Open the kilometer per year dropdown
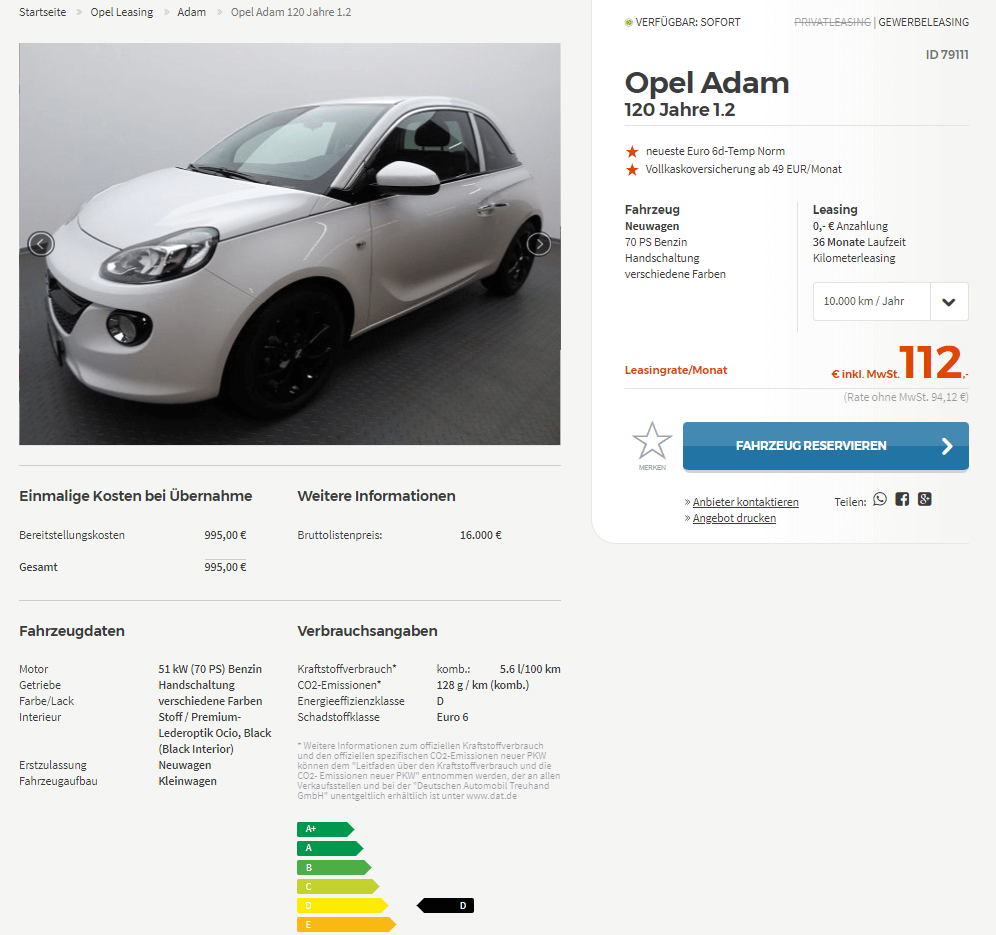Image resolution: width=996 pixels, height=935 pixels. (891, 301)
